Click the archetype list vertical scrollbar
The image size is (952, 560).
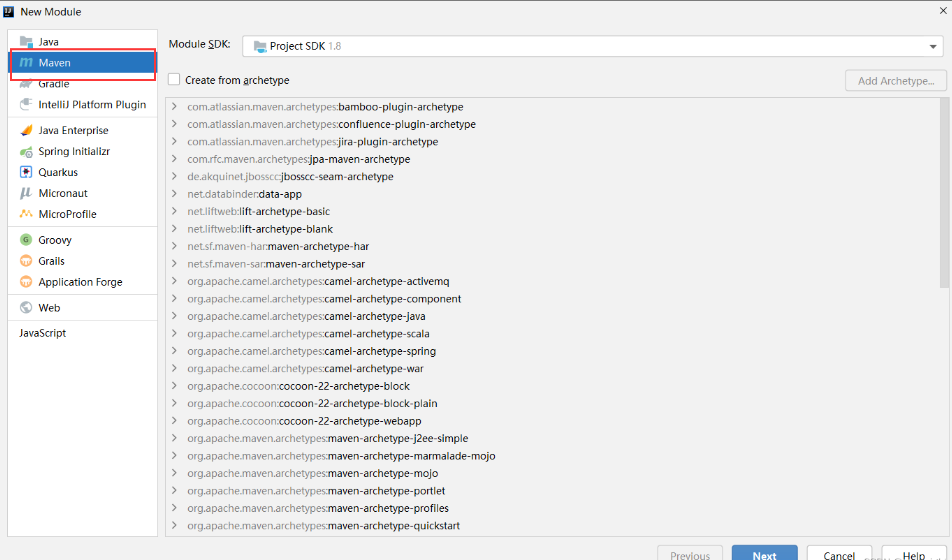(x=945, y=193)
